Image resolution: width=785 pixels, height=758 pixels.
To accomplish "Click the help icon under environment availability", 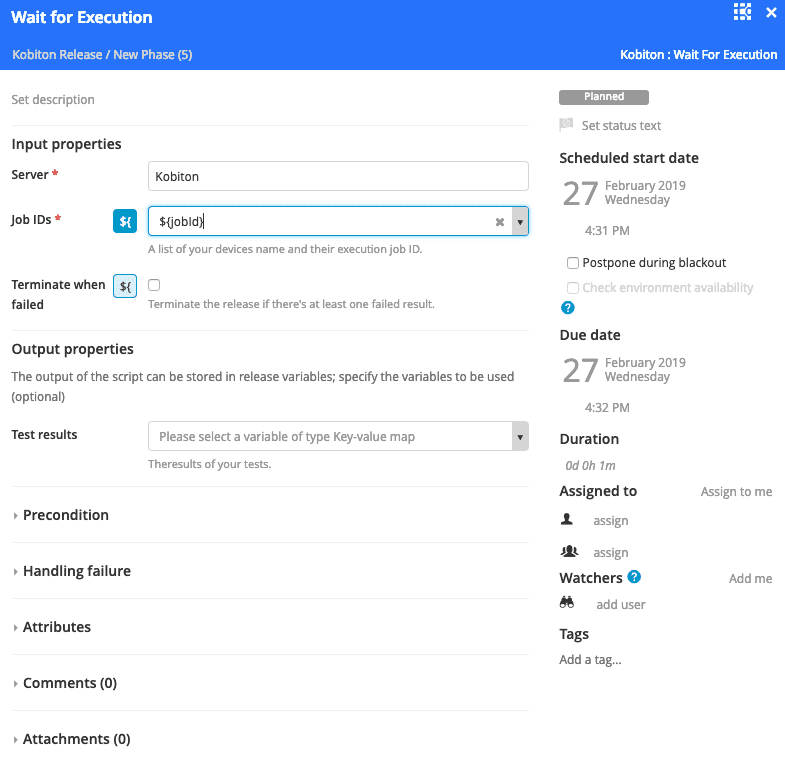I will pyautogui.click(x=568, y=308).
